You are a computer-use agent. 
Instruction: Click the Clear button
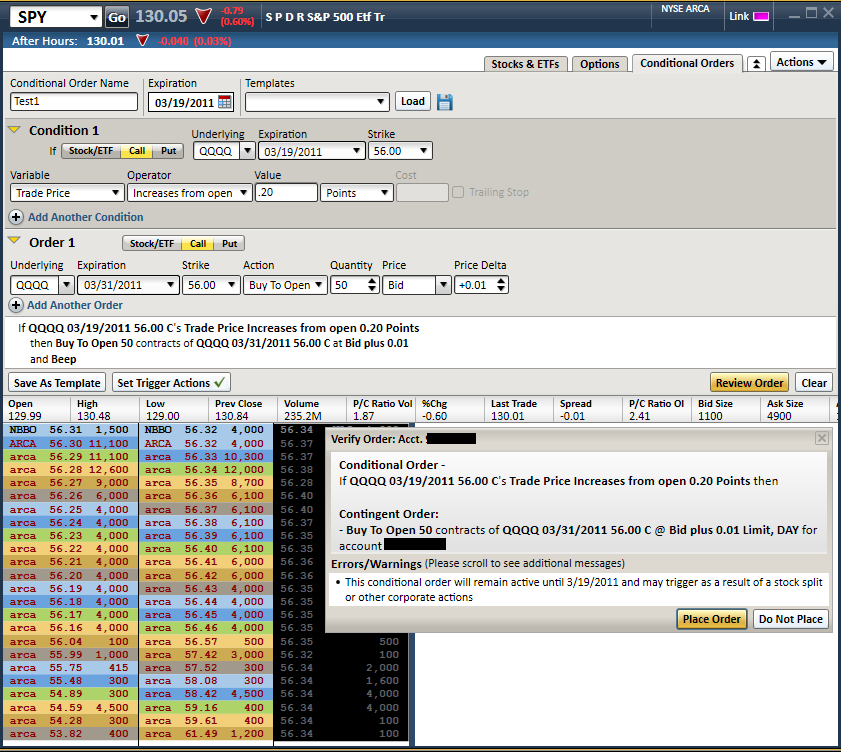coord(814,383)
